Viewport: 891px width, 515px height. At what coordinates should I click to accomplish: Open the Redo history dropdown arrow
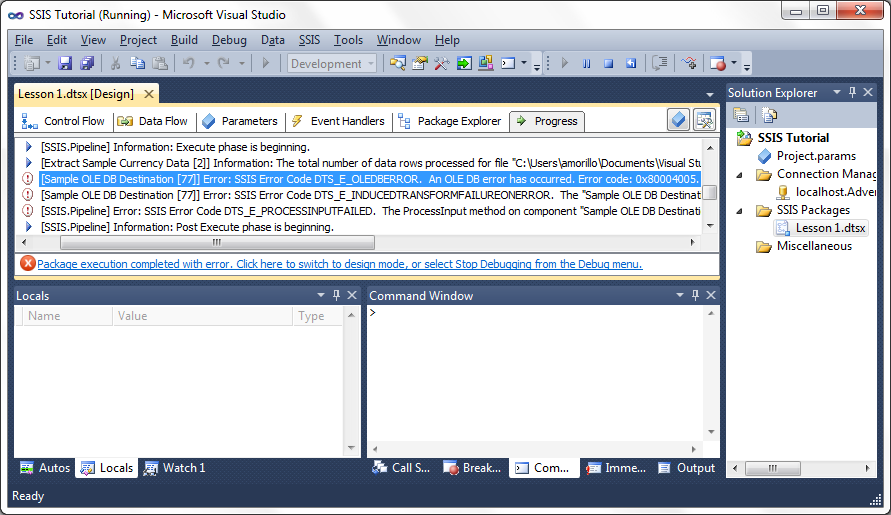[x=242, y=63]
